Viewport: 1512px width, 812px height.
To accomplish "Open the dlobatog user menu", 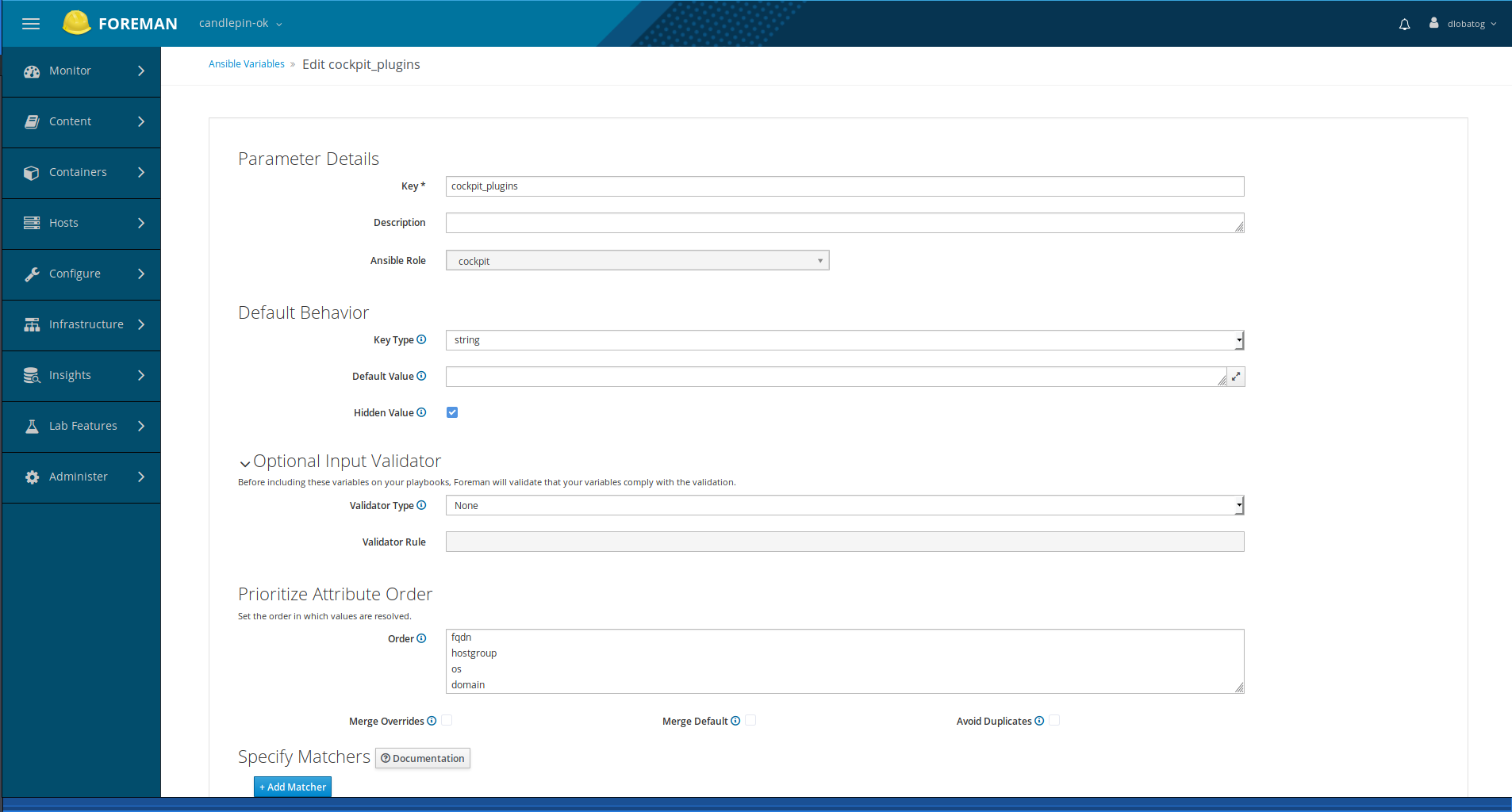I will (x=1472, y=24).
